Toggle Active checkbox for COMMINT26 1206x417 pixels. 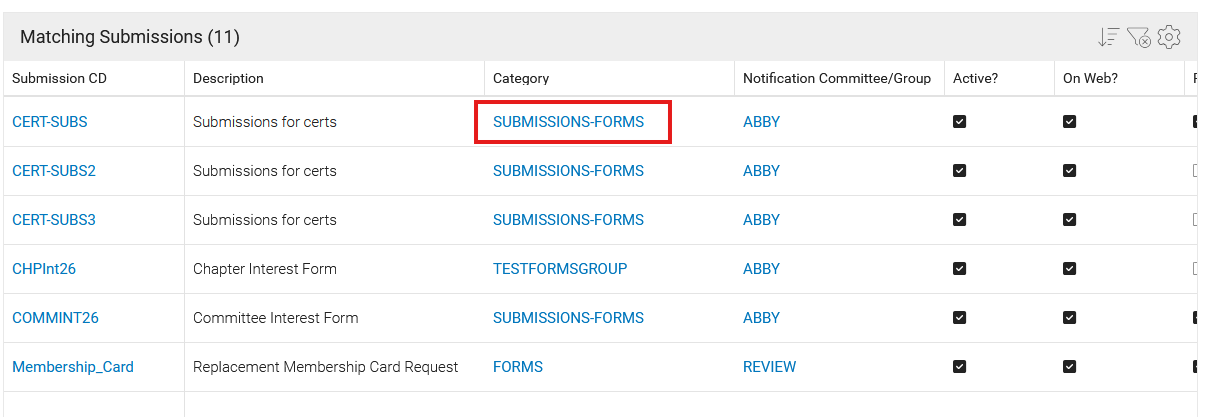click(x=960, y=317)
